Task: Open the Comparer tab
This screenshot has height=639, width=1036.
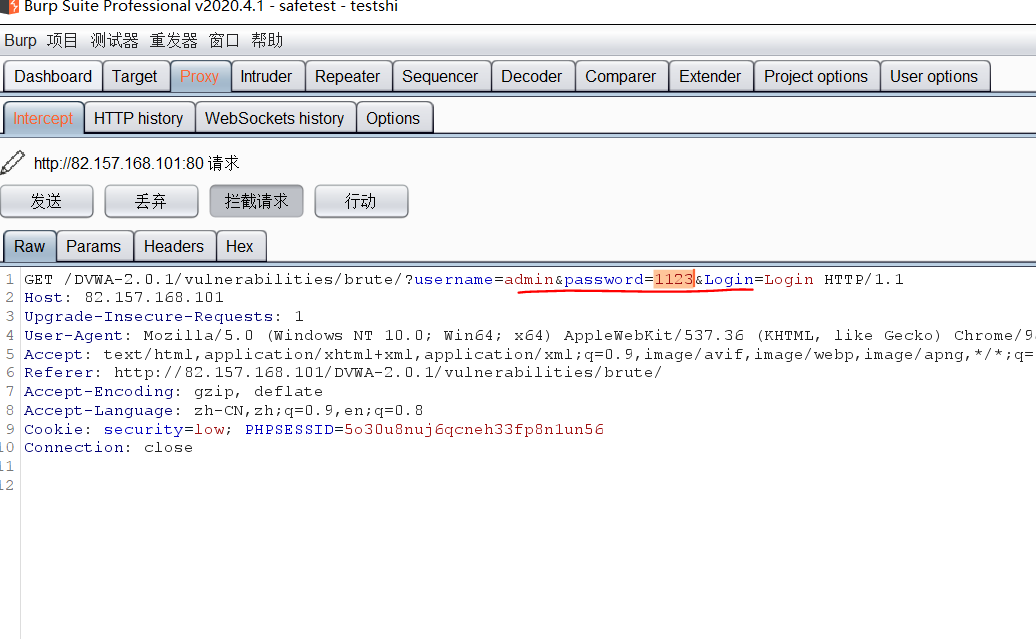Action: tap(621, 77)
